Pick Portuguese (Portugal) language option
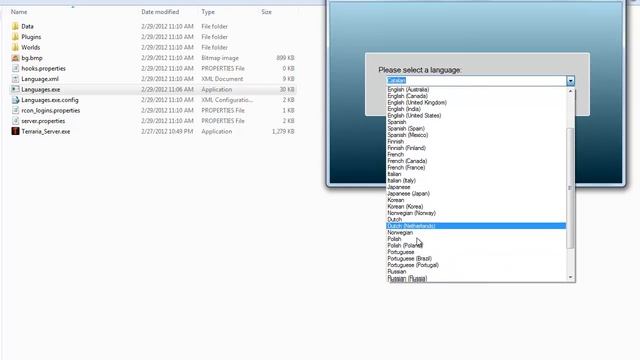This screenshot has height=360, width=640. [x=413, y=265]
